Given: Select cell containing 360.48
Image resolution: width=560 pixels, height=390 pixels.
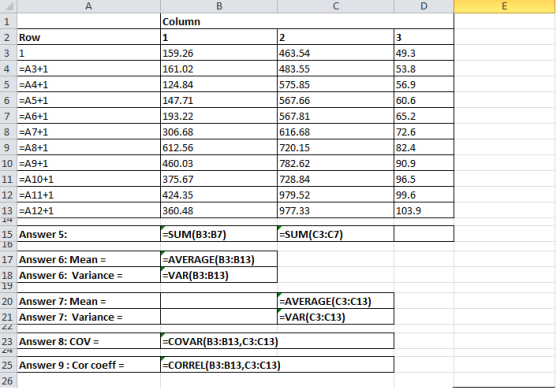Looking at the screenshot, I should point(219,210).
